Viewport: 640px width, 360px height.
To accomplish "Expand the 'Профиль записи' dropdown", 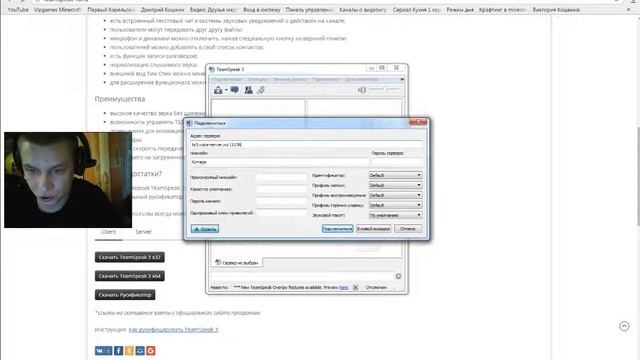I will 396,185.
